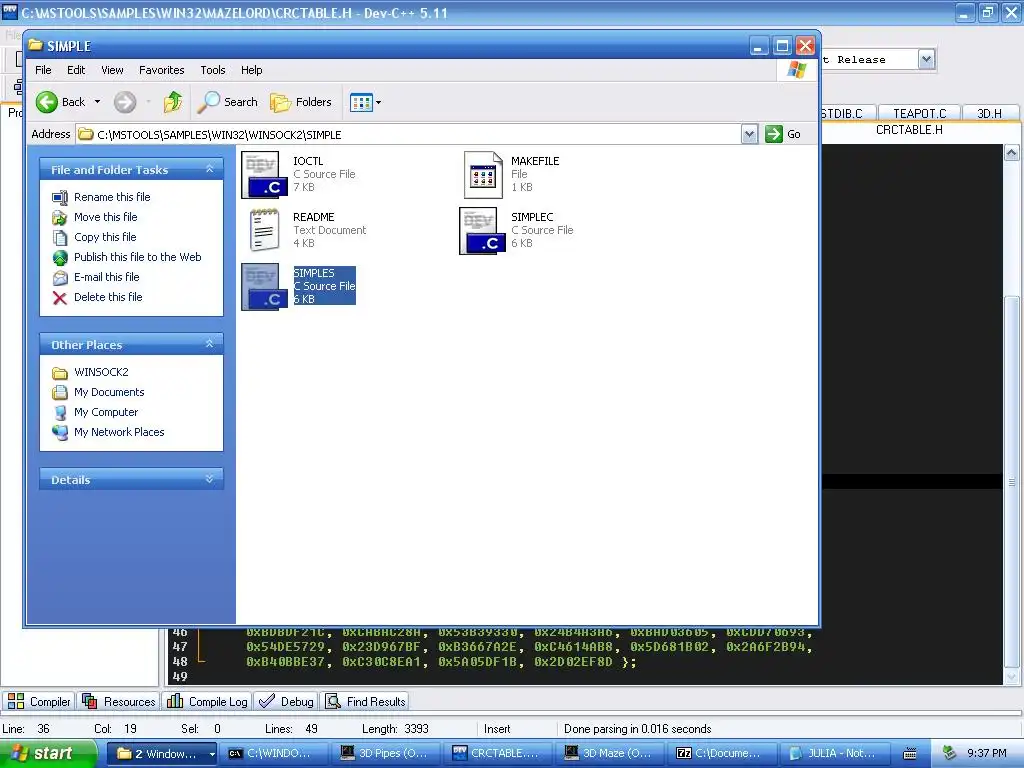The height and width of the screenshot is (768, 1024).
Task: Select the MAKEFILE file icon
Action: pos(483,174)
